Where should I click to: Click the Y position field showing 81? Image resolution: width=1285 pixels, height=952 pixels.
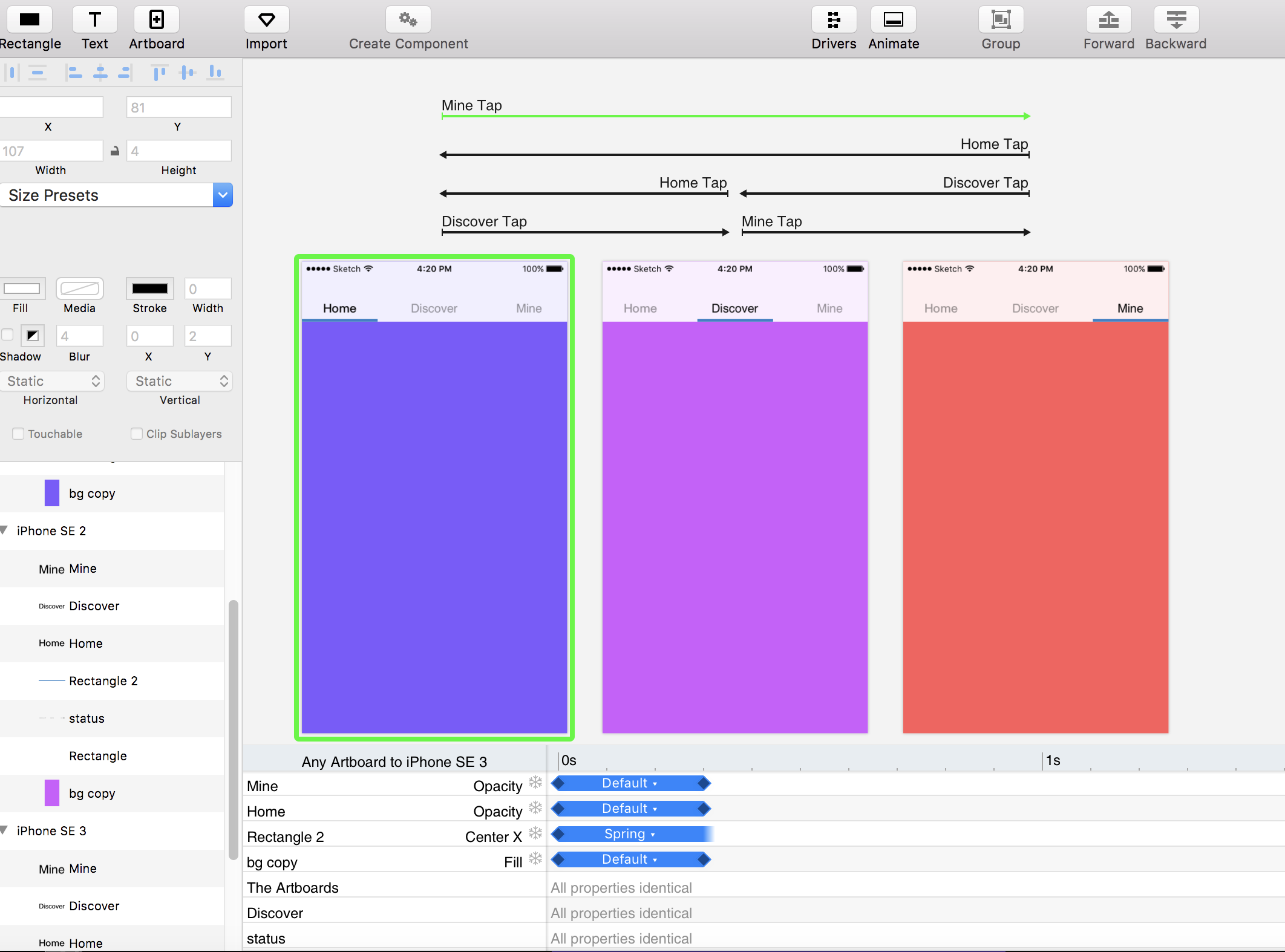179,107
